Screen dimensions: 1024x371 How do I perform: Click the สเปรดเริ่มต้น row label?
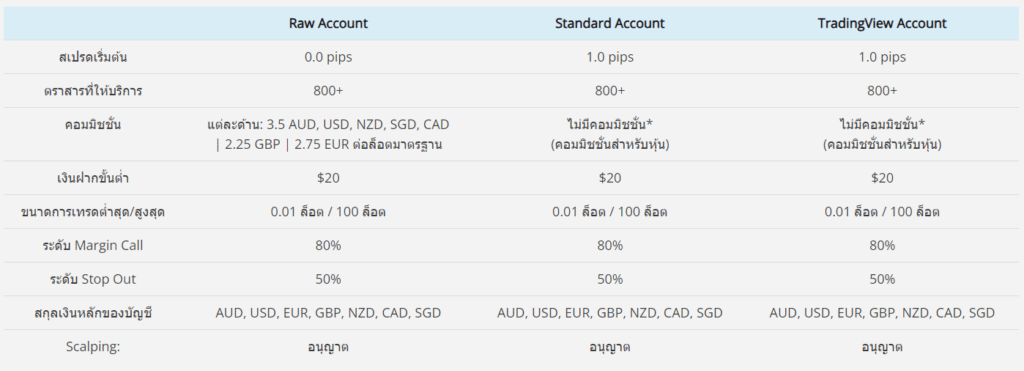pyautogui.click(x=93, y=57)
